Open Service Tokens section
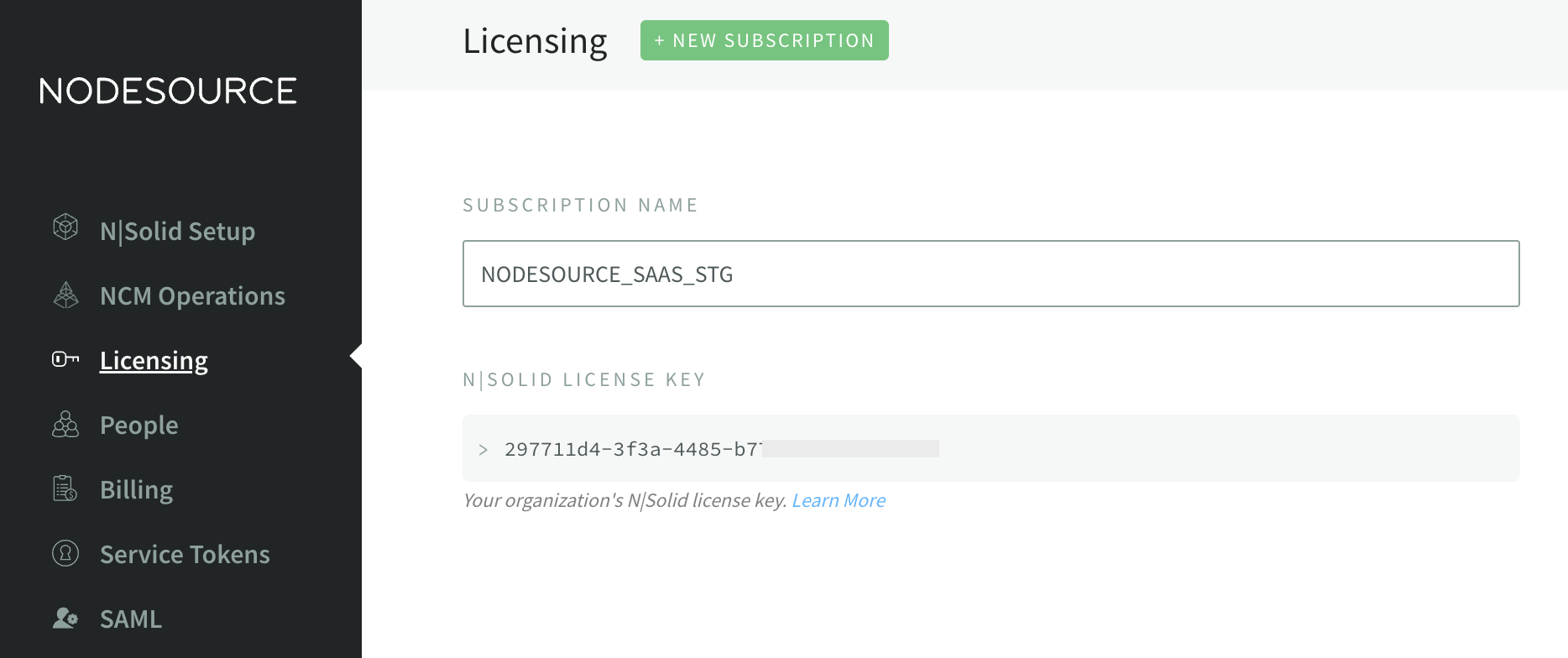The width and height of the screenshot is (1568, 658). tap(185, 555)
